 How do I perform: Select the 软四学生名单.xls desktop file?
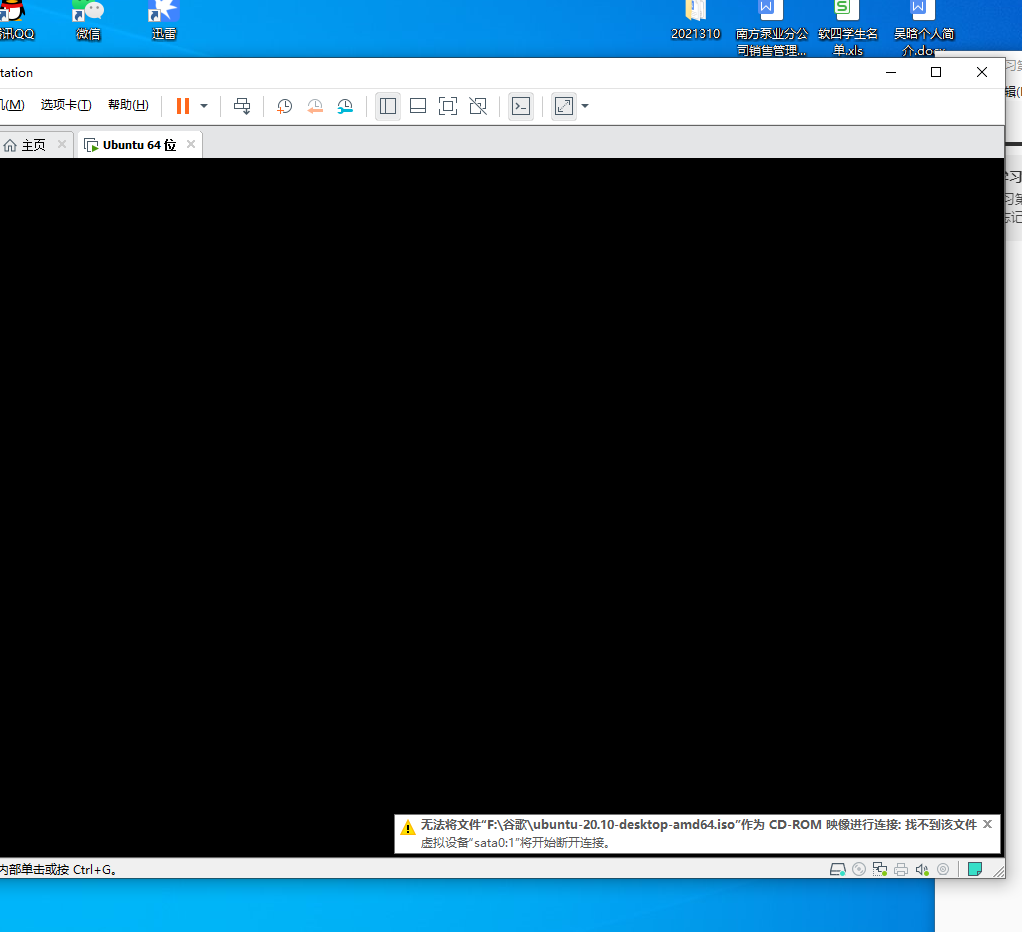(x=847, y=29)
